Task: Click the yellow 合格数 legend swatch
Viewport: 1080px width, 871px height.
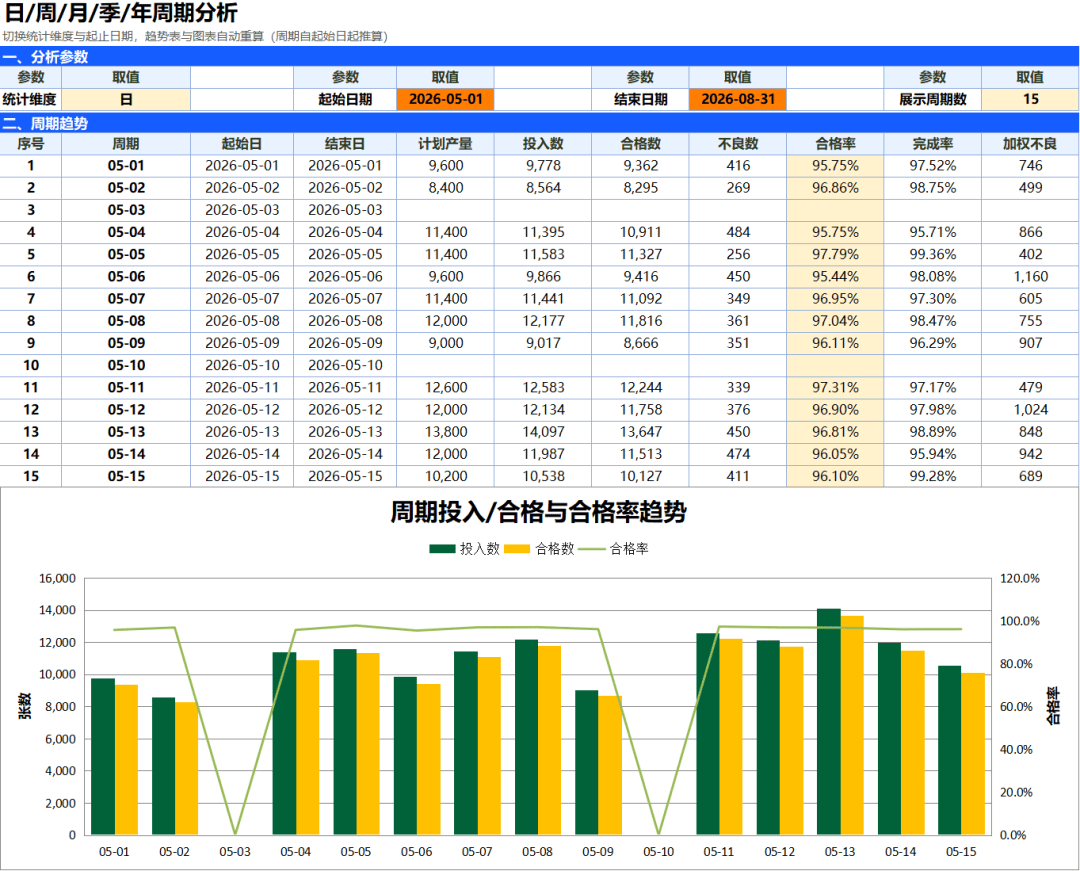Action: (x=517, y=549)
